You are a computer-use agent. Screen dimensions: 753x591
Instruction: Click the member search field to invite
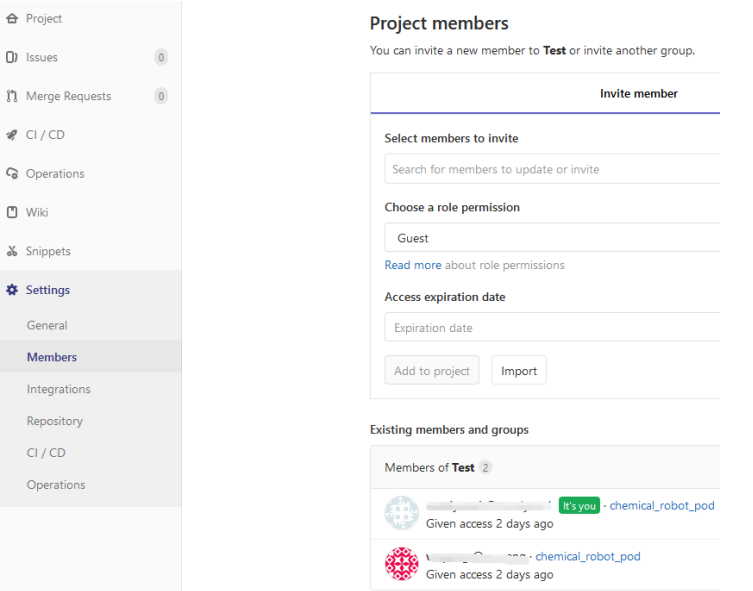click(552, 169)
